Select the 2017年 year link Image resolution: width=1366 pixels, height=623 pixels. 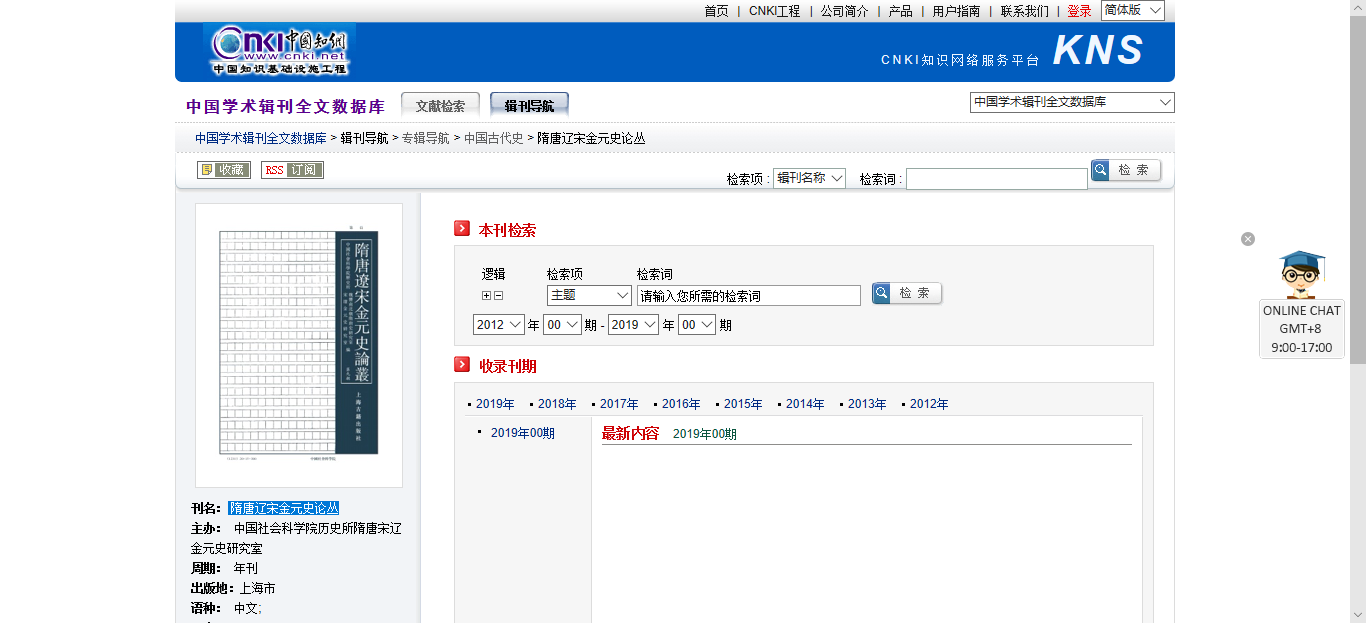(x=619, y=404)
